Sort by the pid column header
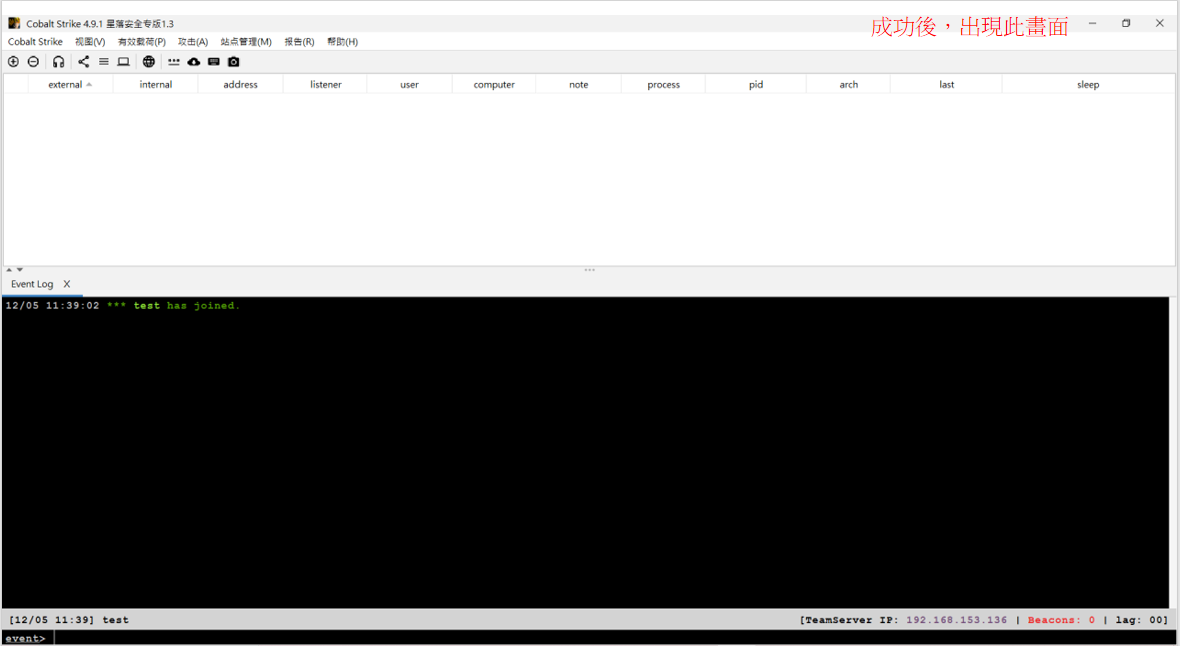 point(756,84)
